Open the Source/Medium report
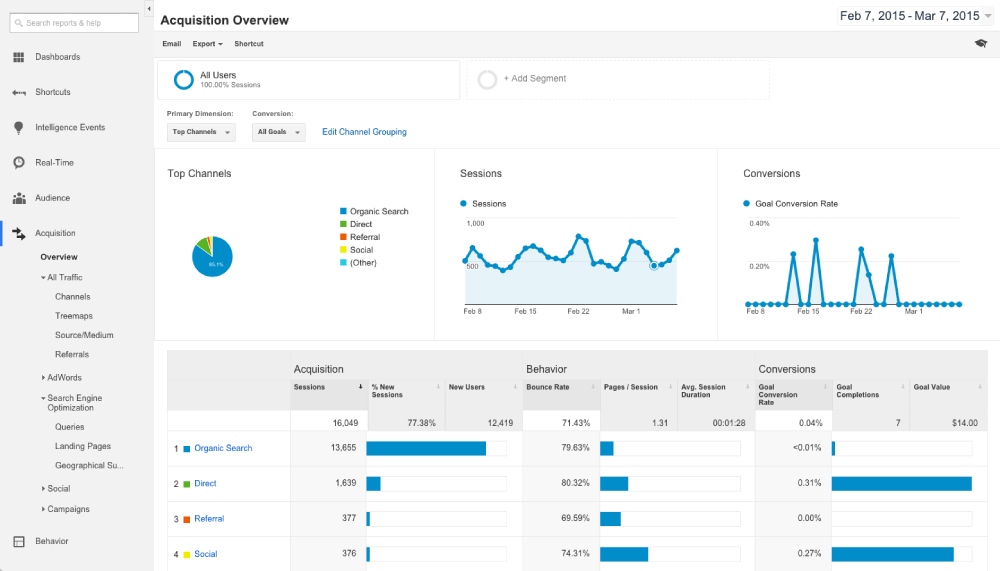 [84, 335]
